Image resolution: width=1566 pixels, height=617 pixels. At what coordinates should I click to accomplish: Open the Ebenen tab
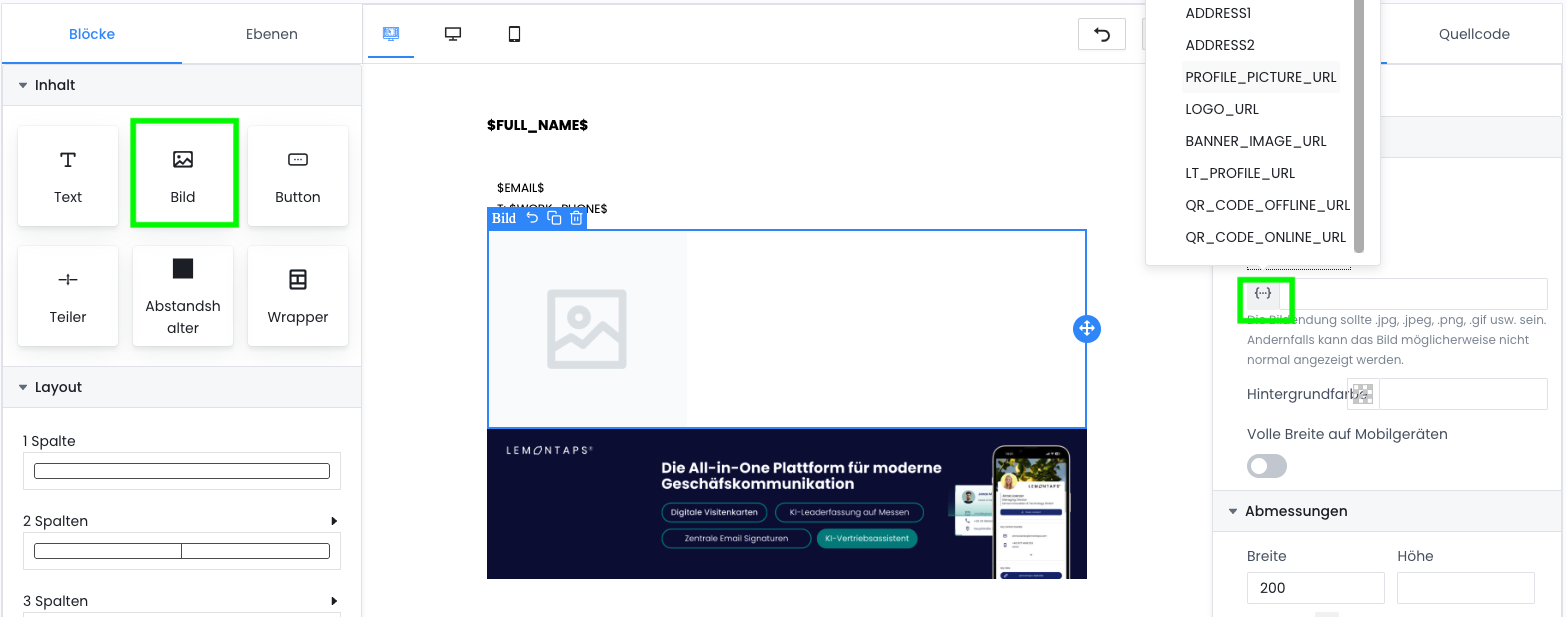coord(272,34)
